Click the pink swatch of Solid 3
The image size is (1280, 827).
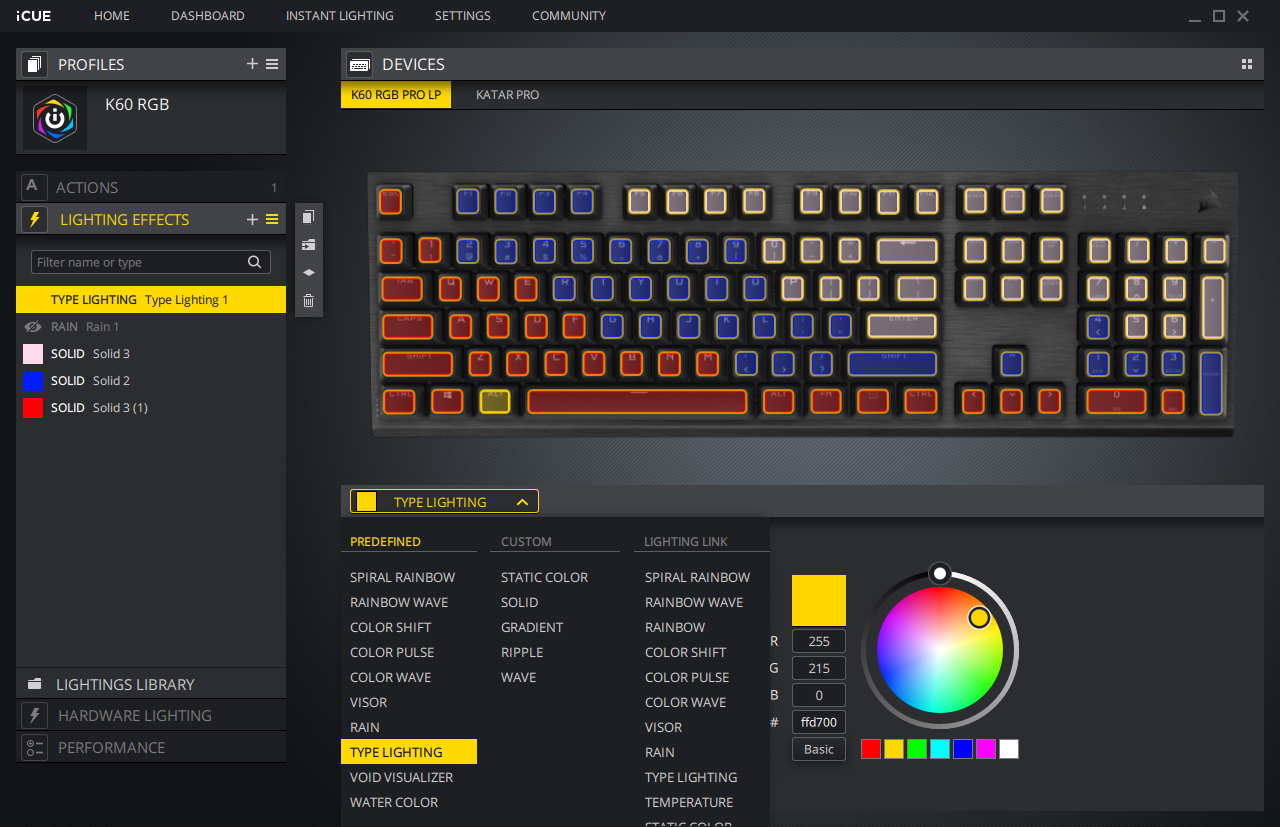pyautogui.click(x=33, y=354)
